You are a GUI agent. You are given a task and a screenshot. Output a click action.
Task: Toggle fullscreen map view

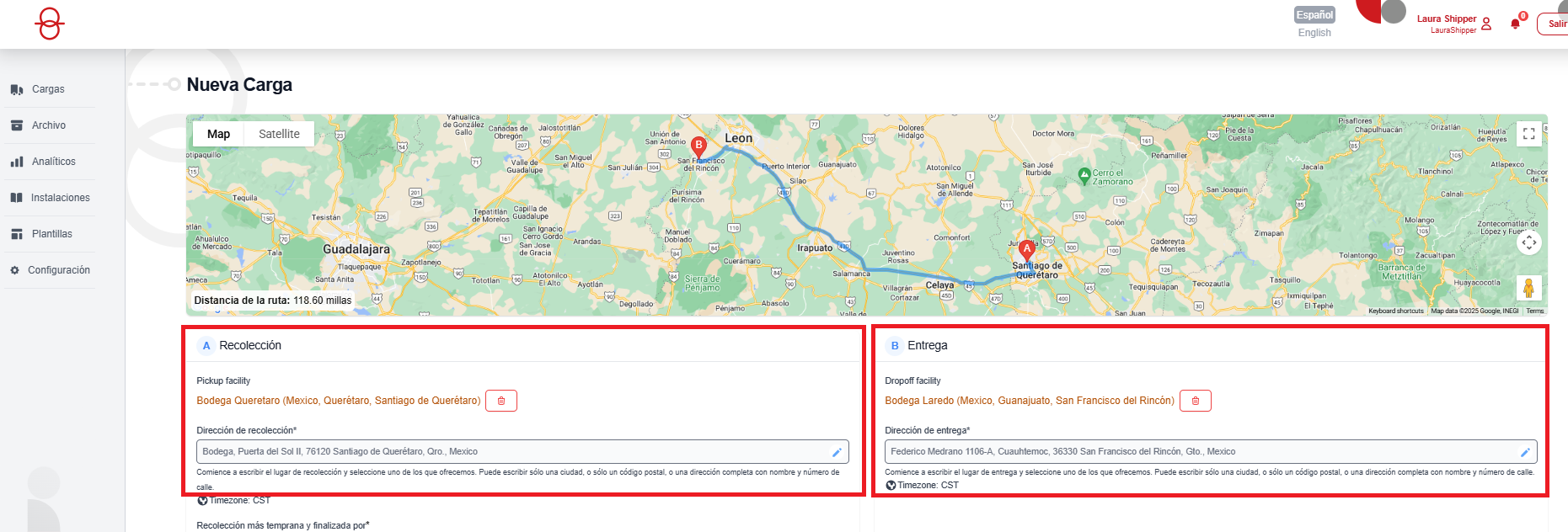[x=1528, y=134]
